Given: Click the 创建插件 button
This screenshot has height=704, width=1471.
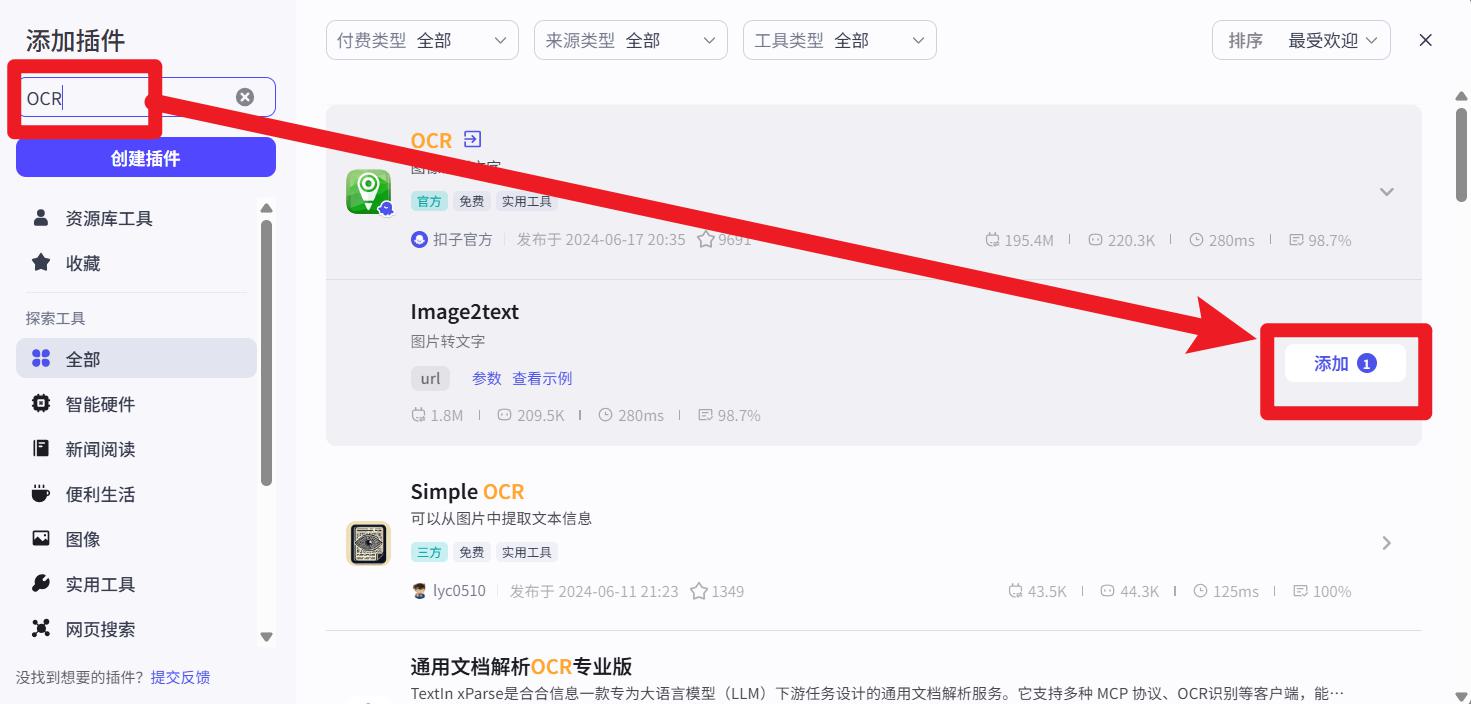Looking at the screenshot, I should click(x=146, y=158).
